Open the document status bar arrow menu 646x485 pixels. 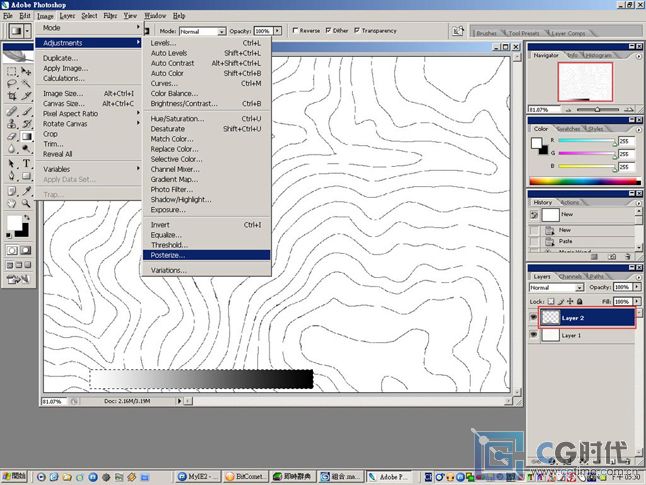[179, 401]
